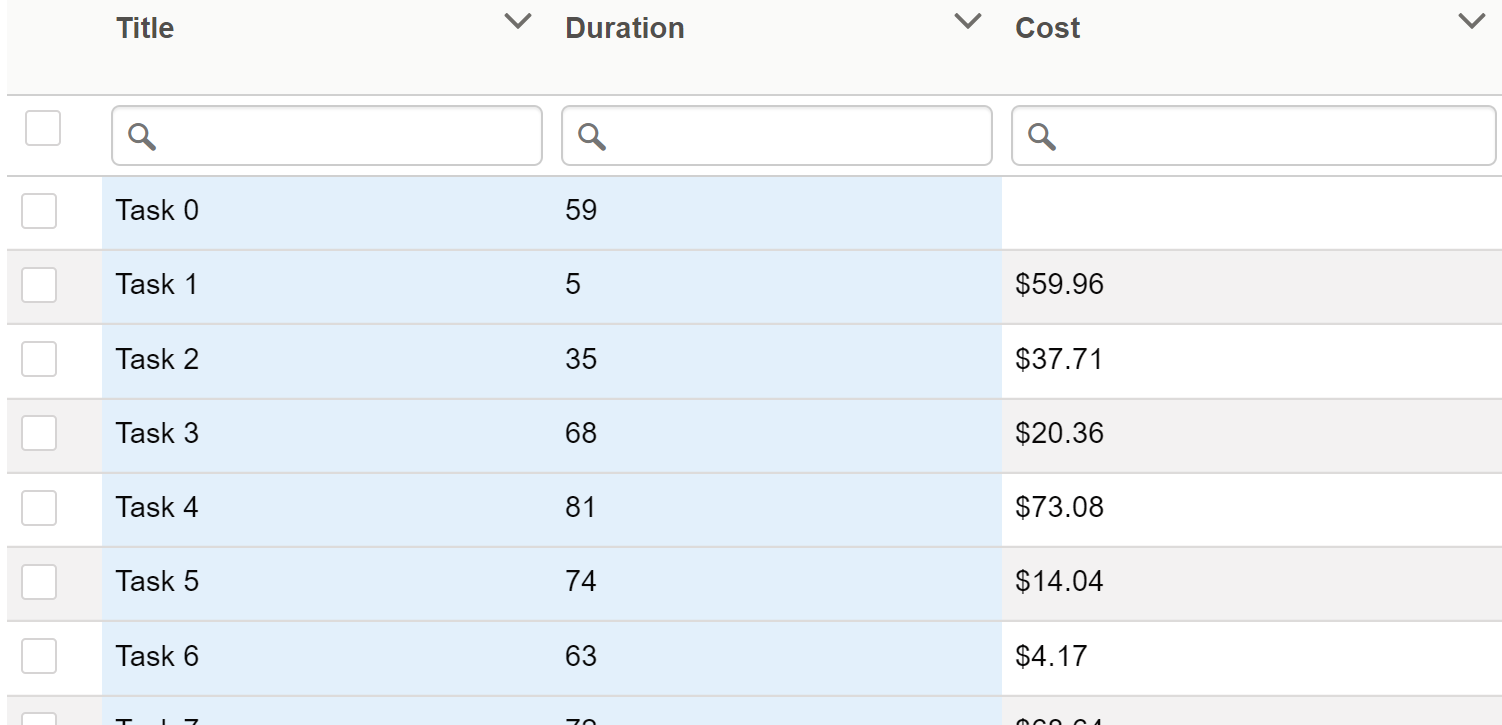
Task: Check the checkbox for Task 0
Action: [x=38, y=211]
